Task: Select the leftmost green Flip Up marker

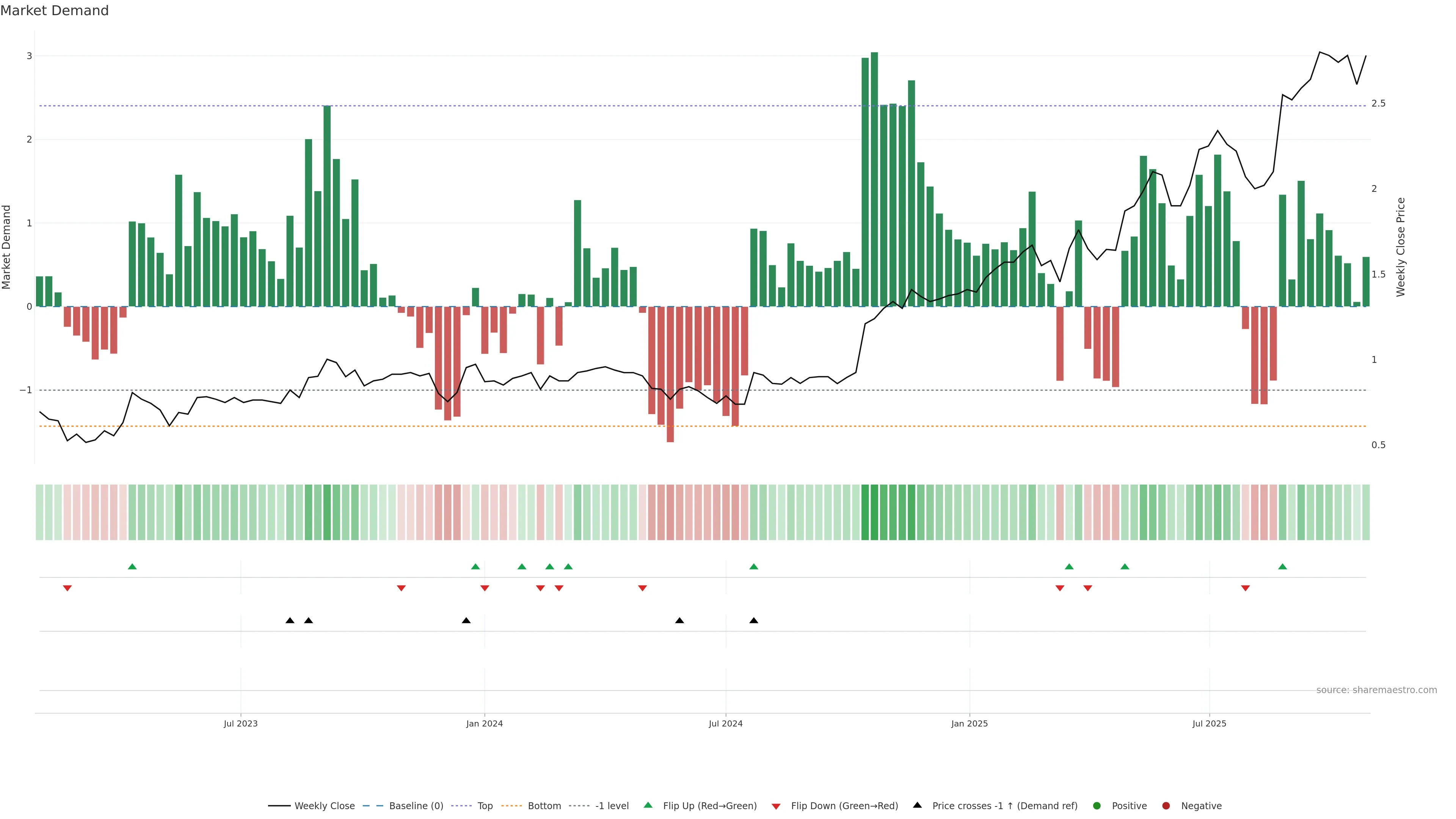Action: pyautogui.click(x=132, y=566)
